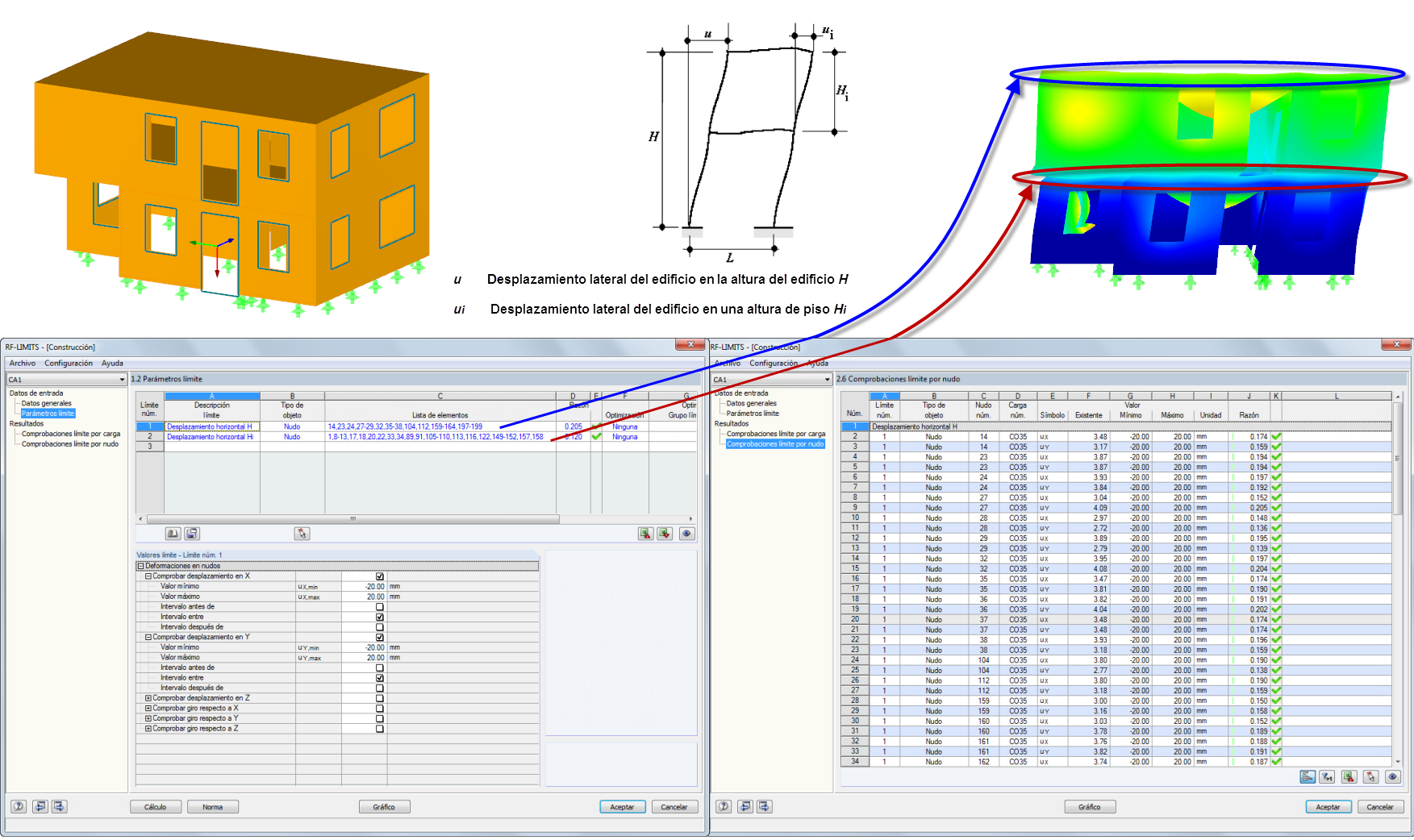This screenshot has height=840, width=1414.
Task: Go to next table in left window
Action: 59,806
